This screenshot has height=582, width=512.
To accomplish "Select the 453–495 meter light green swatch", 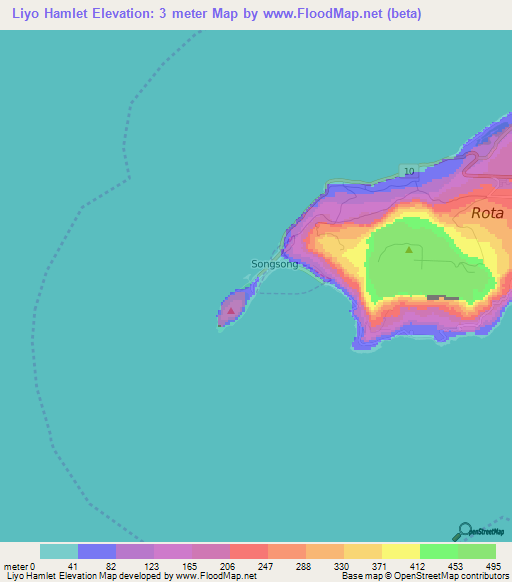I will pos(477,551).
